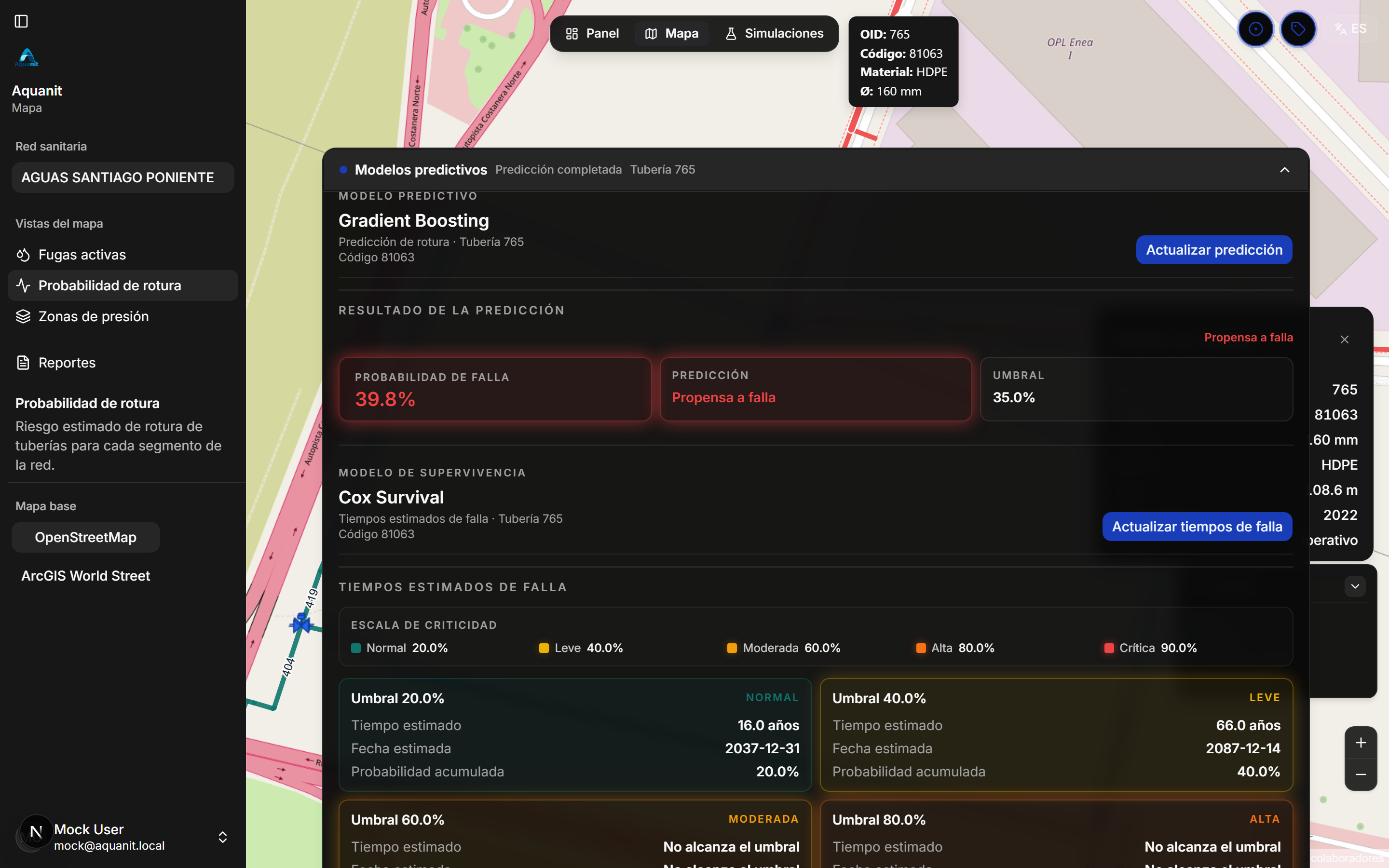The image size is (1389, 868).
Task: Click the Crítica red criticality swatch
Action: [1109, 648]
